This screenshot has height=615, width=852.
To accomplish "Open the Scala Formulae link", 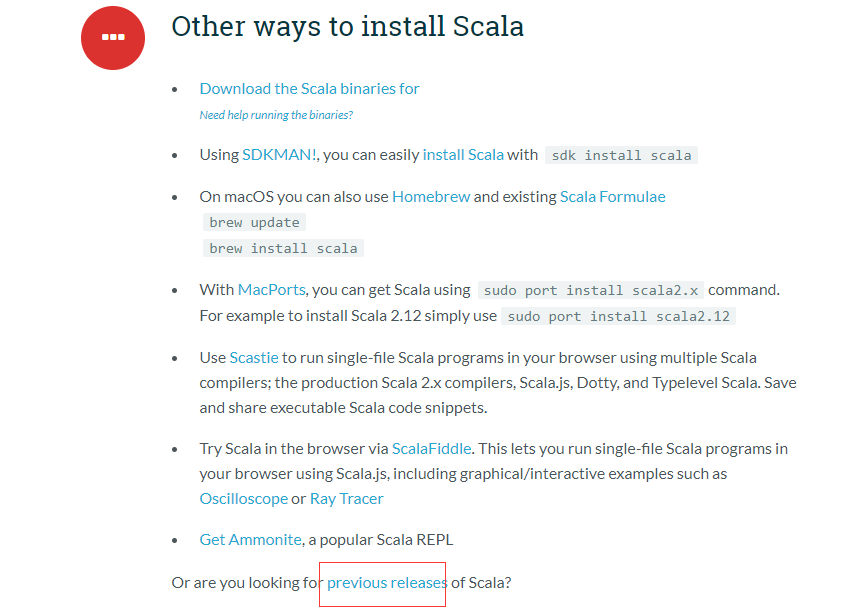I will pos(612,197).
